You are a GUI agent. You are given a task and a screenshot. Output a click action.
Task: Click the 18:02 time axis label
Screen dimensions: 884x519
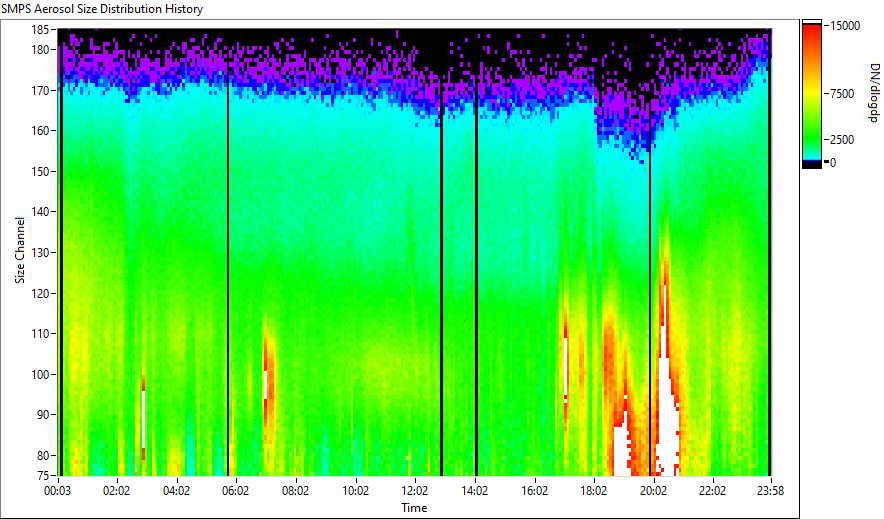(594, 491)
